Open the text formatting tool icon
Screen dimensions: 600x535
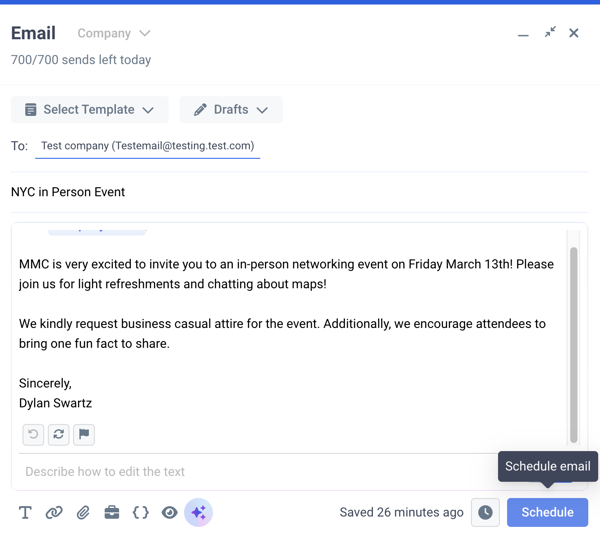25,512
